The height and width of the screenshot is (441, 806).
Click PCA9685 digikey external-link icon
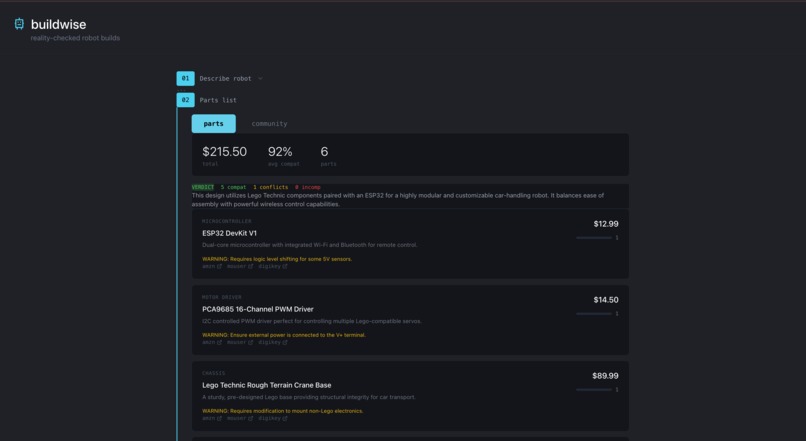click(x=285, y=342)
